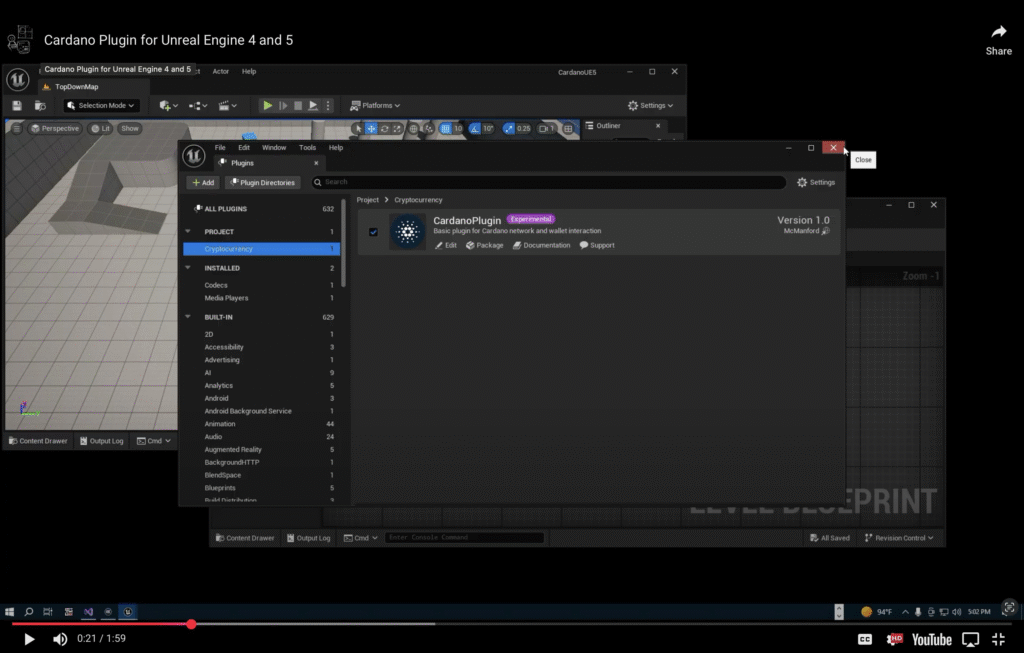Open the Edit menu in the Plugins window
Viewport: 1024px width, 653px height.
(x=244, y=148)
